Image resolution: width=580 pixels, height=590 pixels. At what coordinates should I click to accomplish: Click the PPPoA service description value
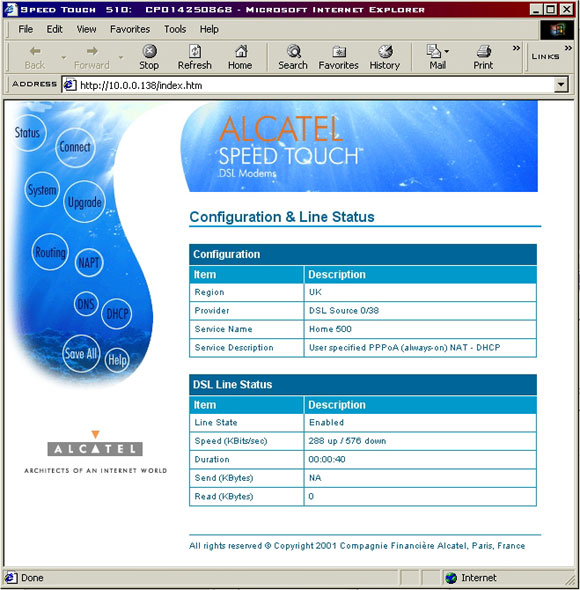pyautogui.click(x=405, y=347)
